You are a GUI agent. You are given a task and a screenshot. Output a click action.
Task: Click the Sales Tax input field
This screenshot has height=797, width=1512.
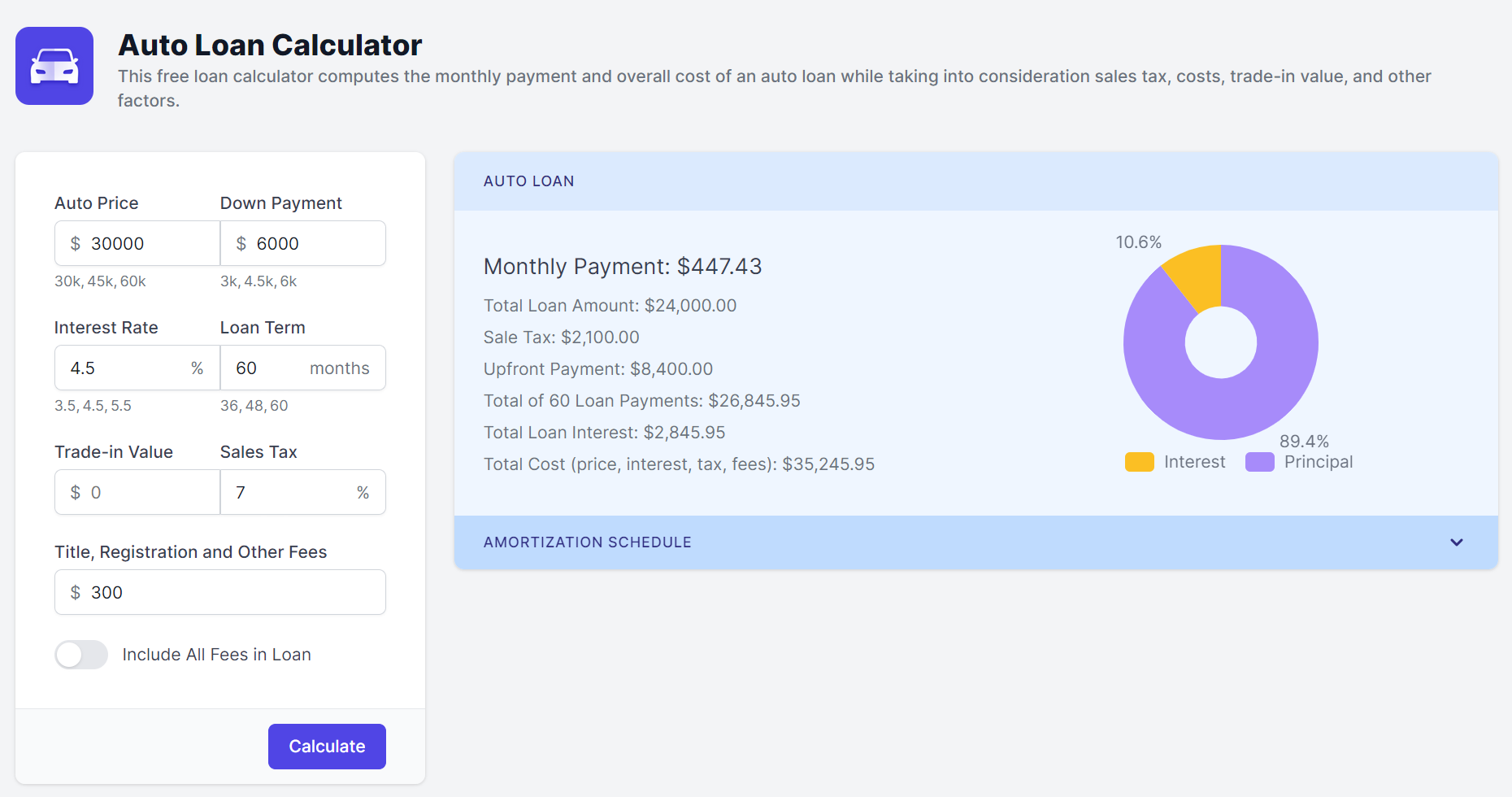[293, 493]
